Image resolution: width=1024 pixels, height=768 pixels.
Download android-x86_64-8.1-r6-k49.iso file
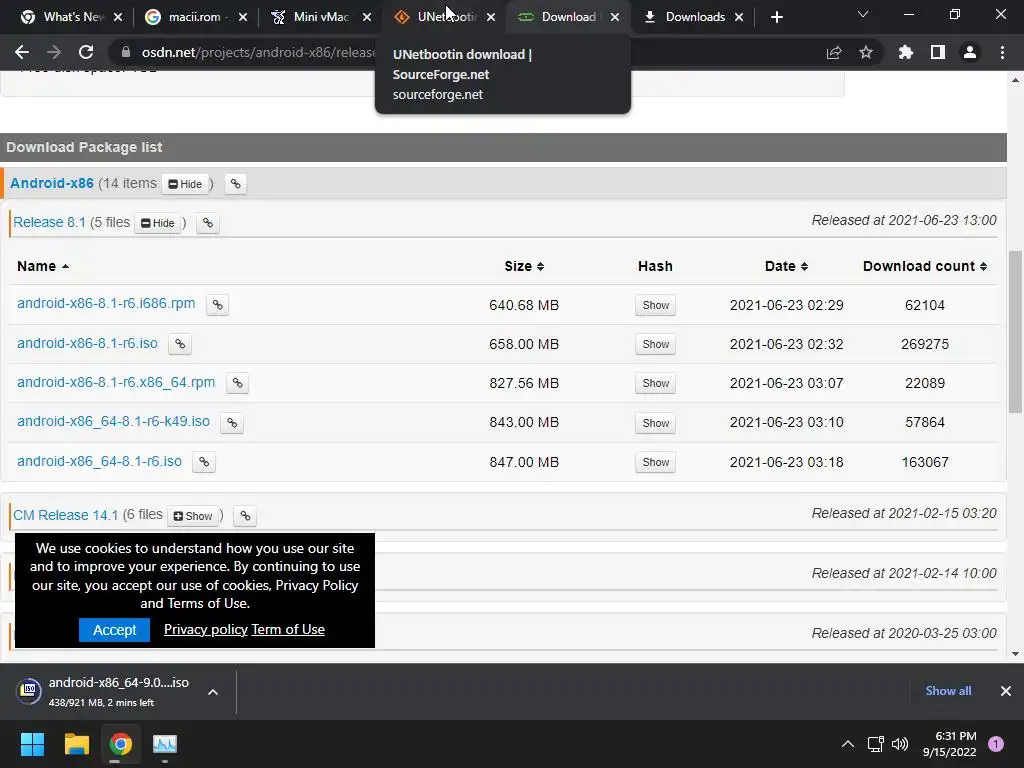click(114, 421)
